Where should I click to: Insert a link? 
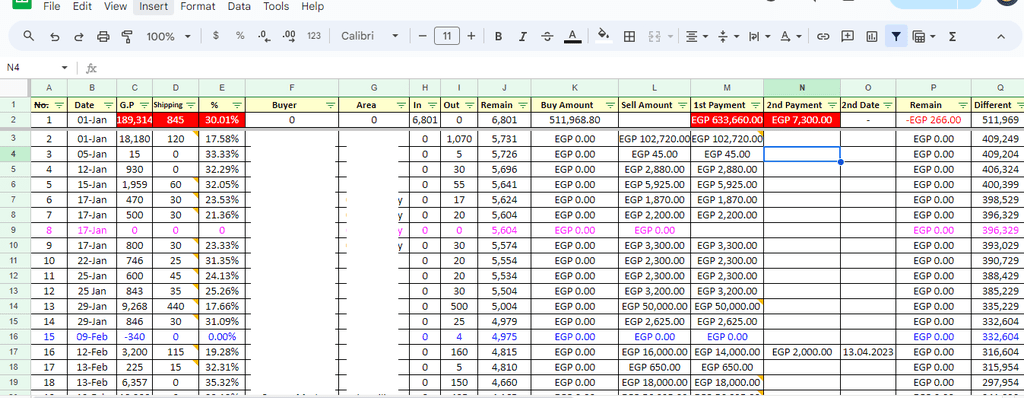[823, 37]
